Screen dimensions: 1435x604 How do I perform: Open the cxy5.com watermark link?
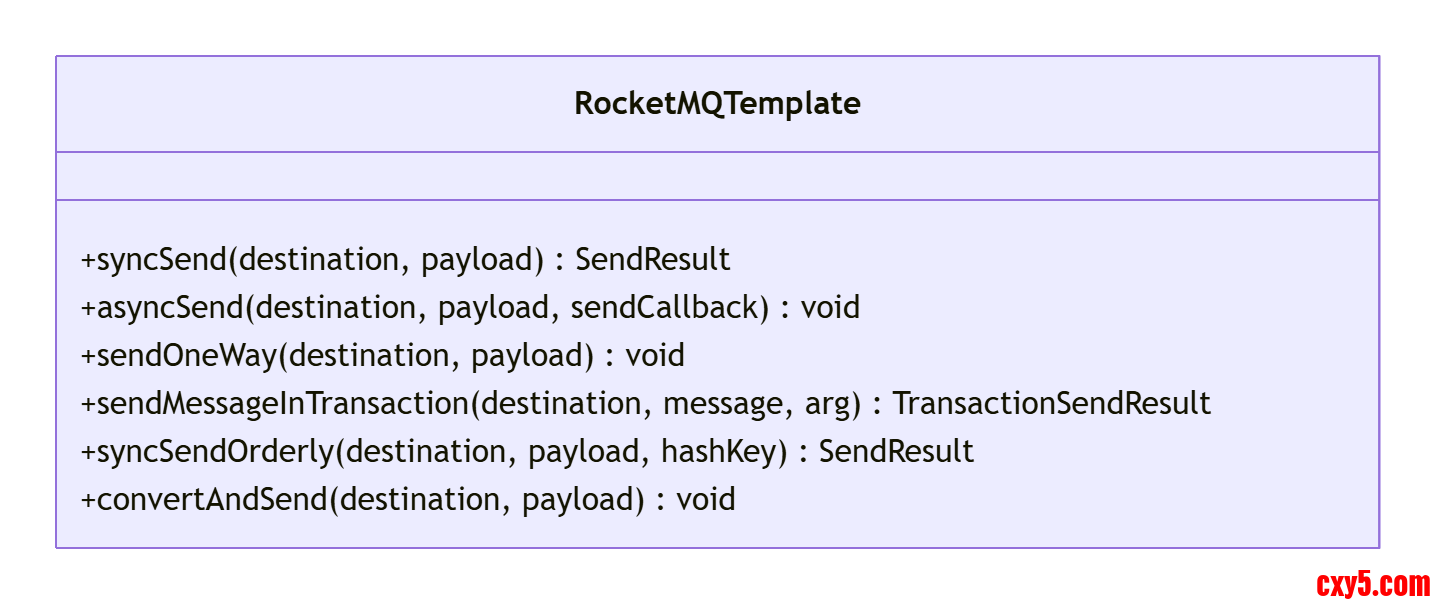[x=1373, y=584]
